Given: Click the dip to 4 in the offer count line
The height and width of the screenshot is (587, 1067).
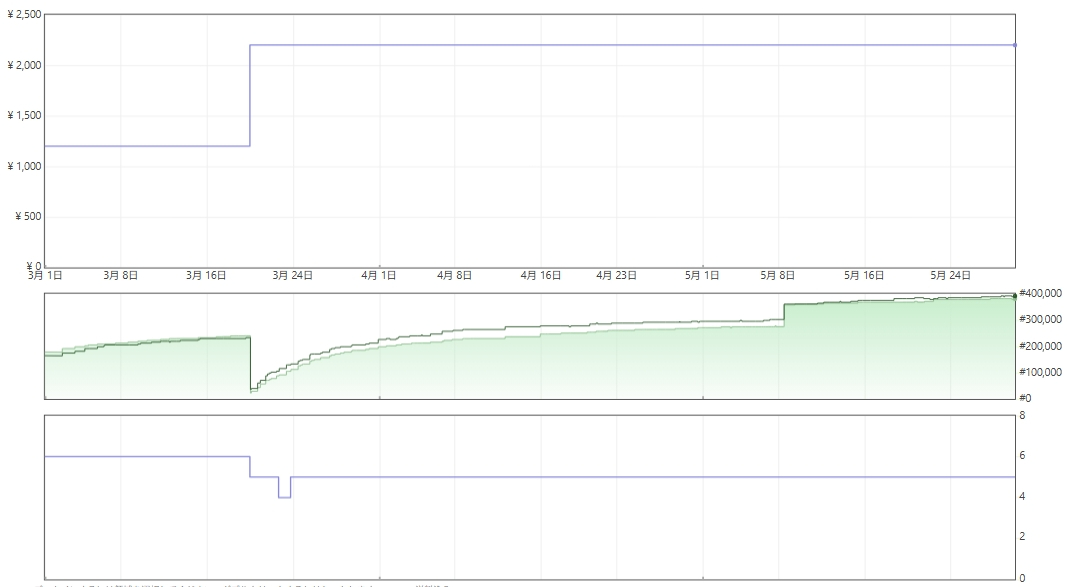Looking at the screenshot, I should tap(284, 497).
